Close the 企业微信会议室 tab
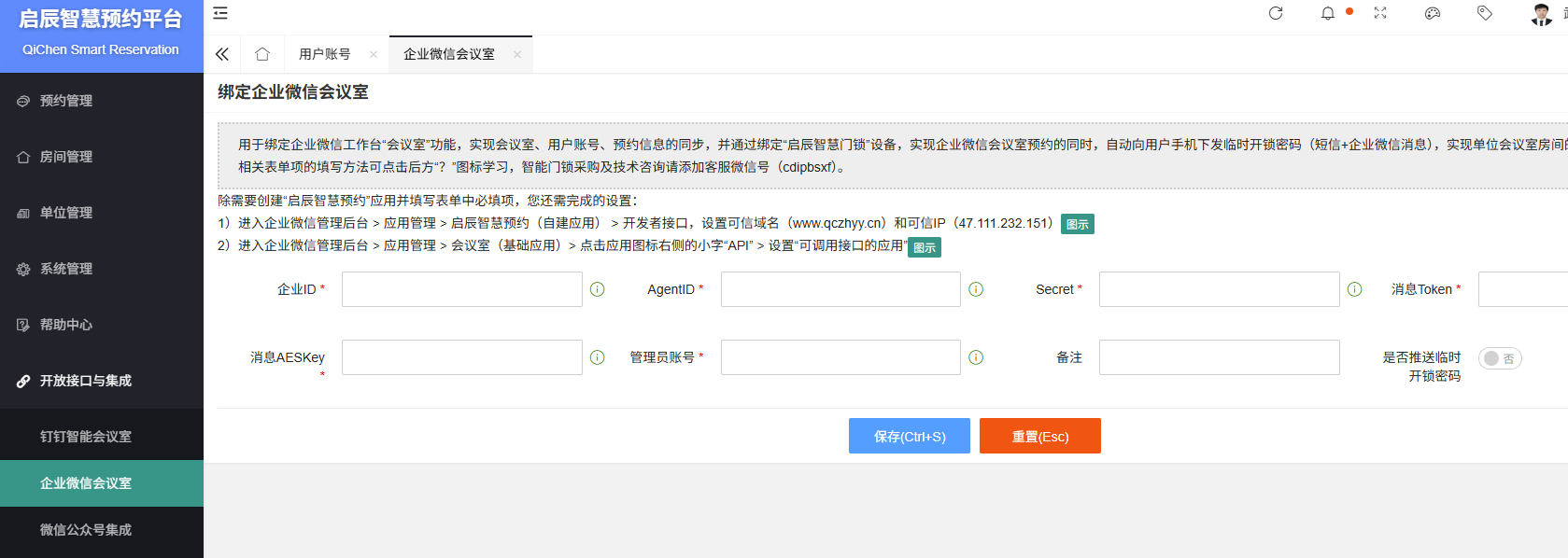This screenshot has height=558, width=1568. click(x=517, y=54)
